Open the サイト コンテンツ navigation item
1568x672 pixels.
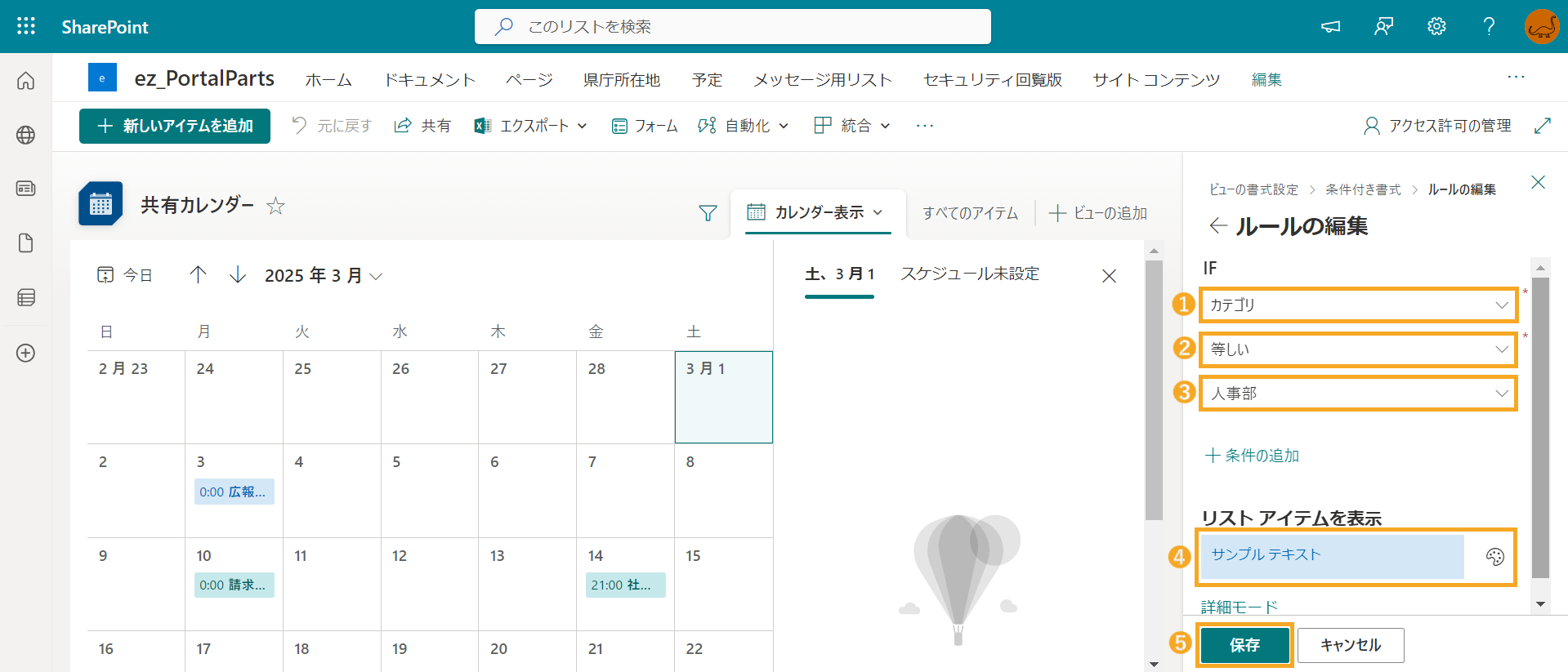pos(1156,80)
